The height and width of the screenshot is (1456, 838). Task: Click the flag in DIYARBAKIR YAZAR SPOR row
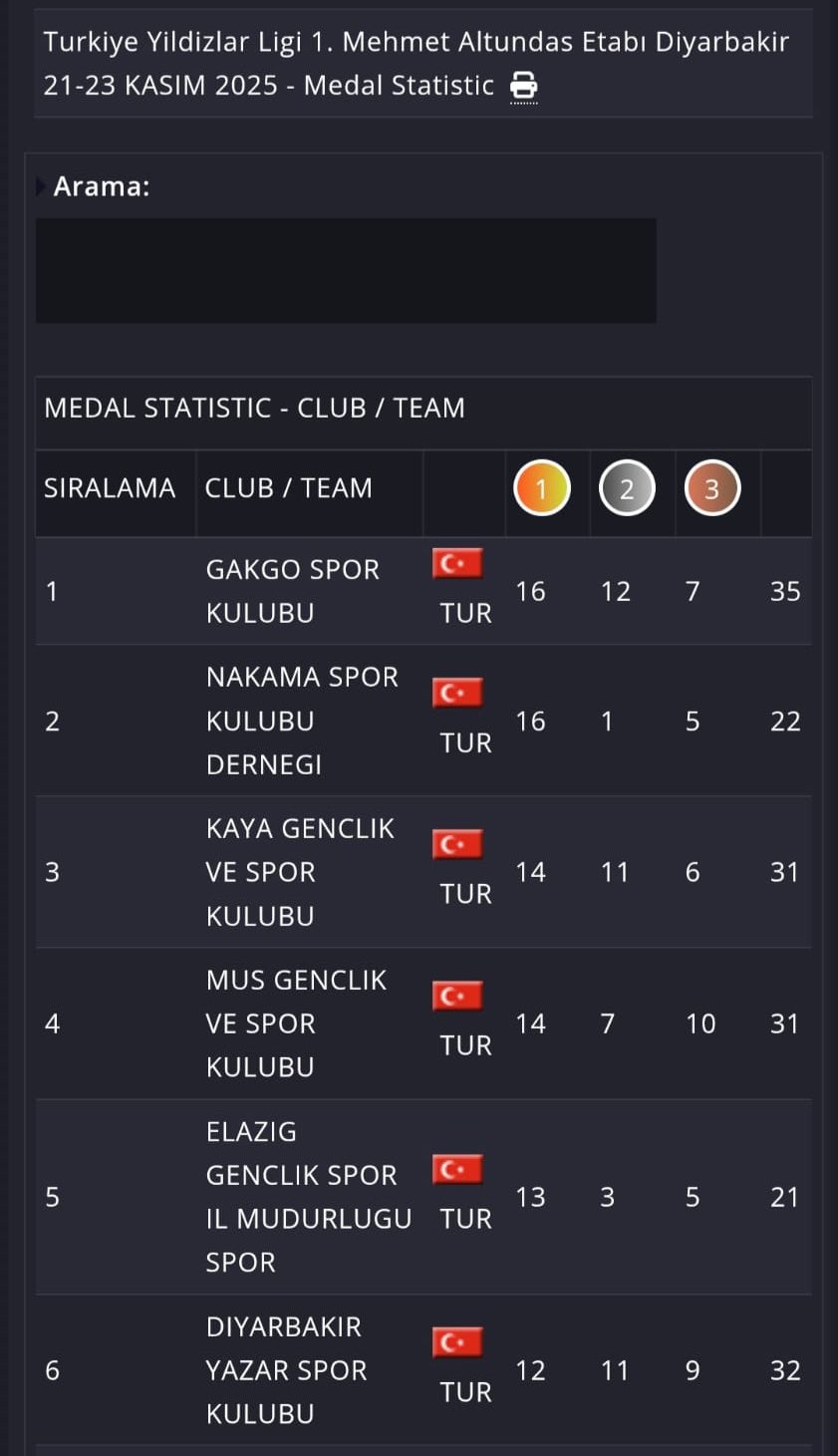click(457, 1342)
